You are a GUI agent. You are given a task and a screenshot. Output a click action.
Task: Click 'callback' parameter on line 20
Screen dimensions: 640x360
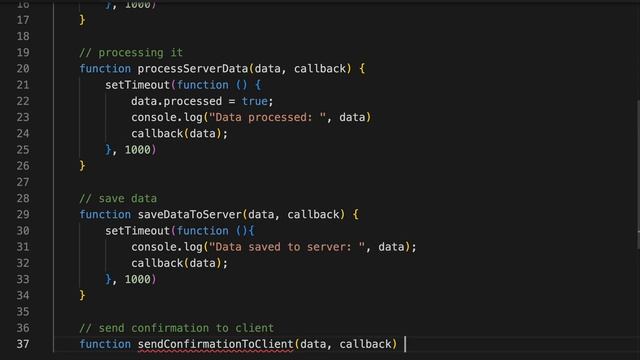[x=320, y=69]
